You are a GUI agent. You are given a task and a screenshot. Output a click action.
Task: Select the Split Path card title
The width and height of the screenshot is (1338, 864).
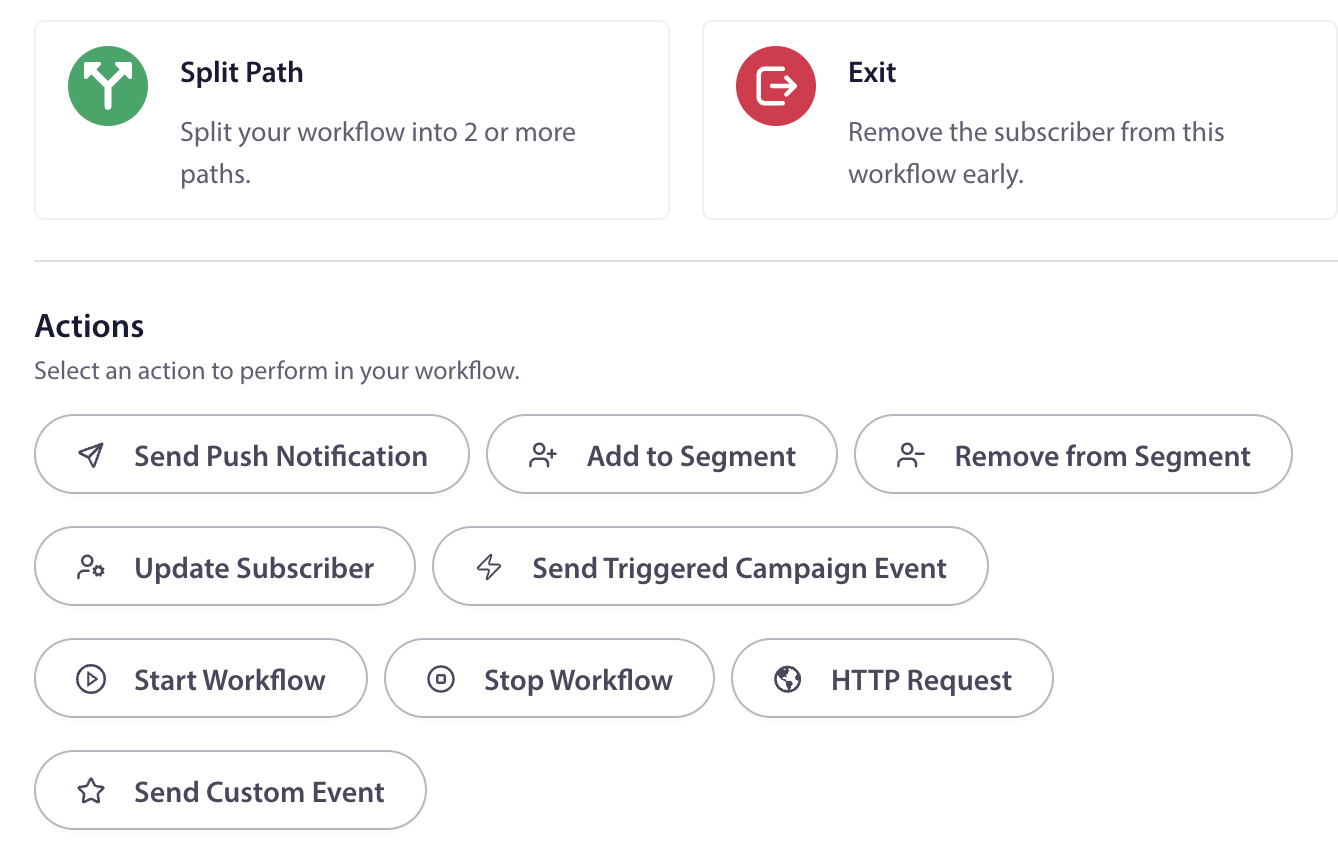[x=242, y=72]
